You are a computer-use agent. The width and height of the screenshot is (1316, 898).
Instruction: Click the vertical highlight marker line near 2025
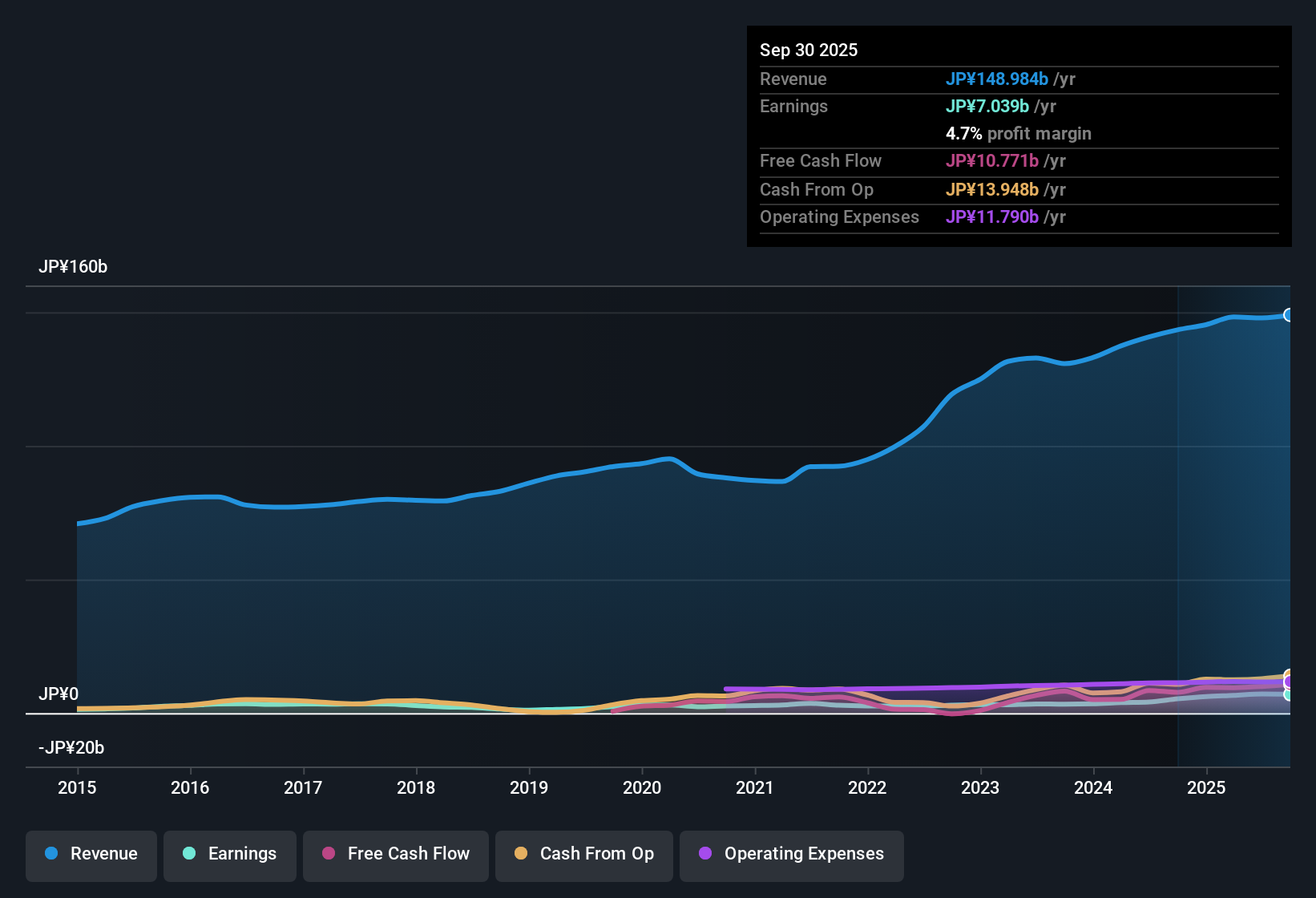(x=1178, y=521)
